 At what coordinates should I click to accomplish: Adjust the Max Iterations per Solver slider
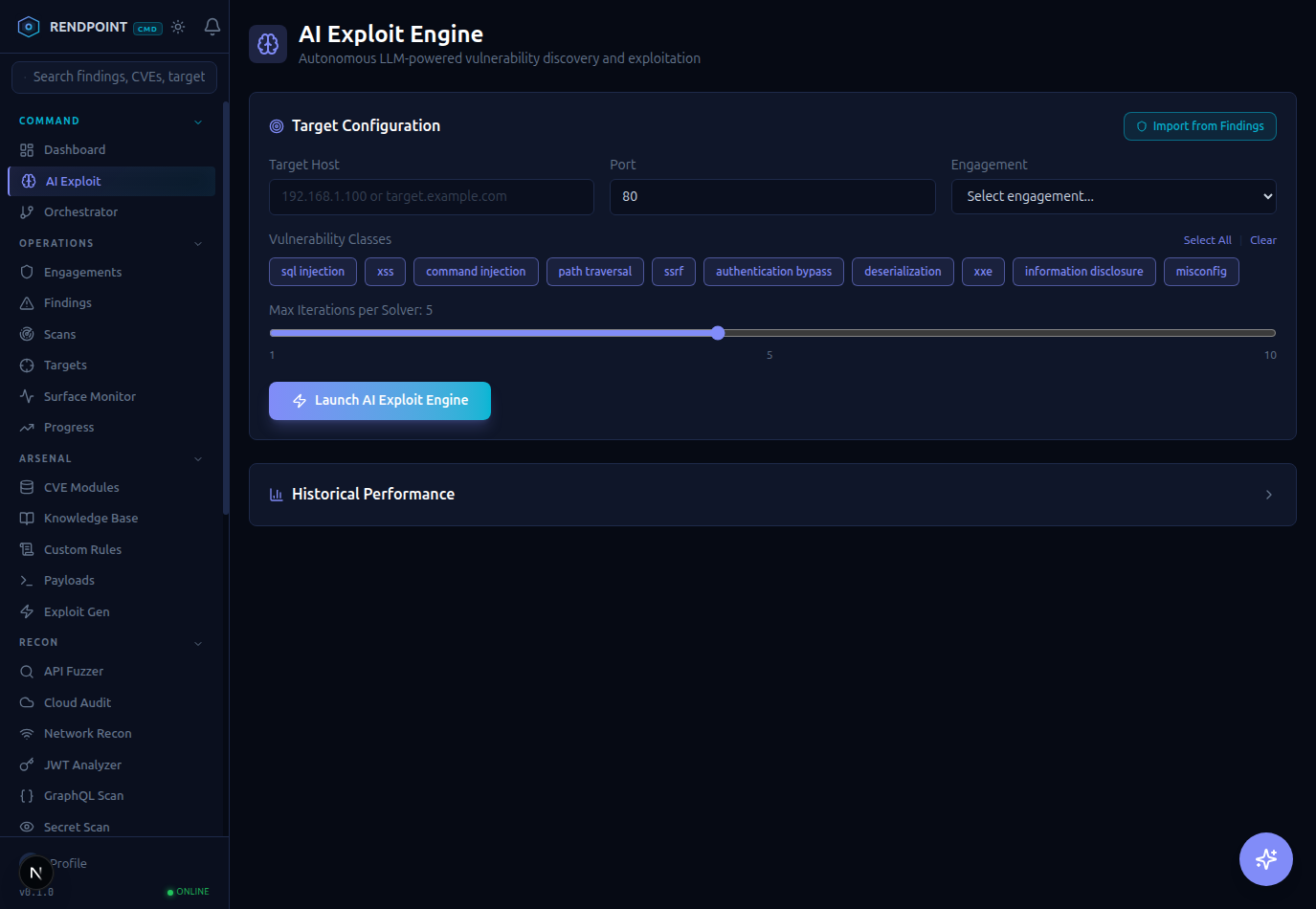(x=718, y=333)
